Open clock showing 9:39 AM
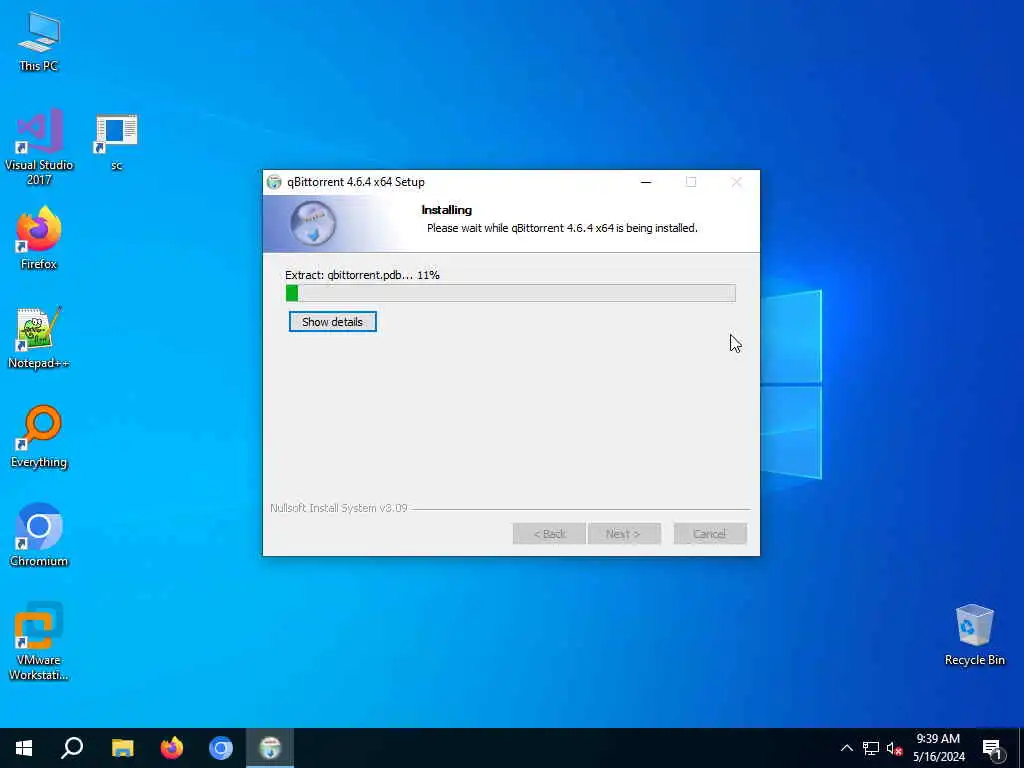1024x768 pixels. [x=938, y=748]
